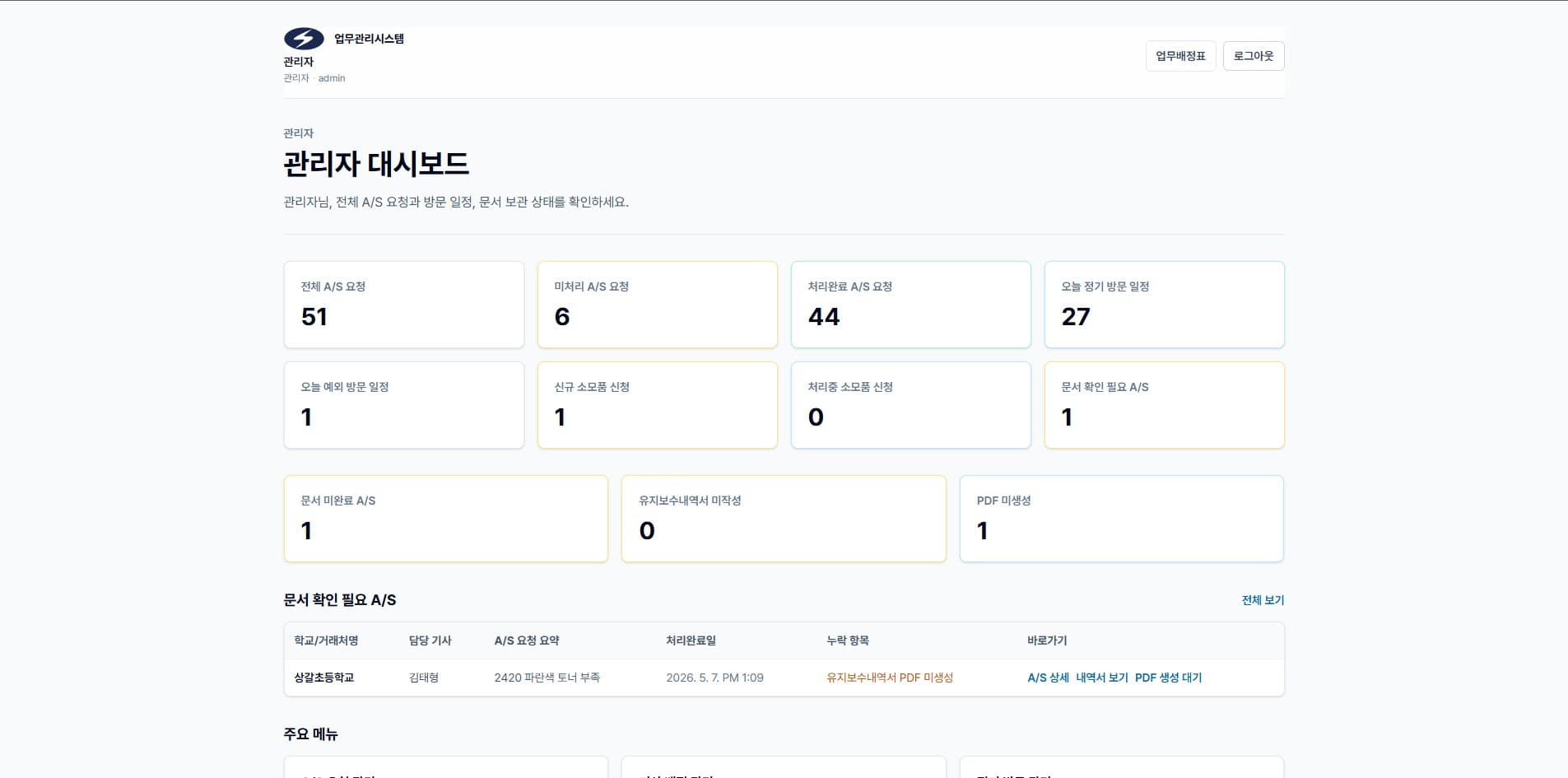The height and width of the screenshot is (778, 1568).
Task: Click the 로그아웃 button
Action: [1253, 56]
